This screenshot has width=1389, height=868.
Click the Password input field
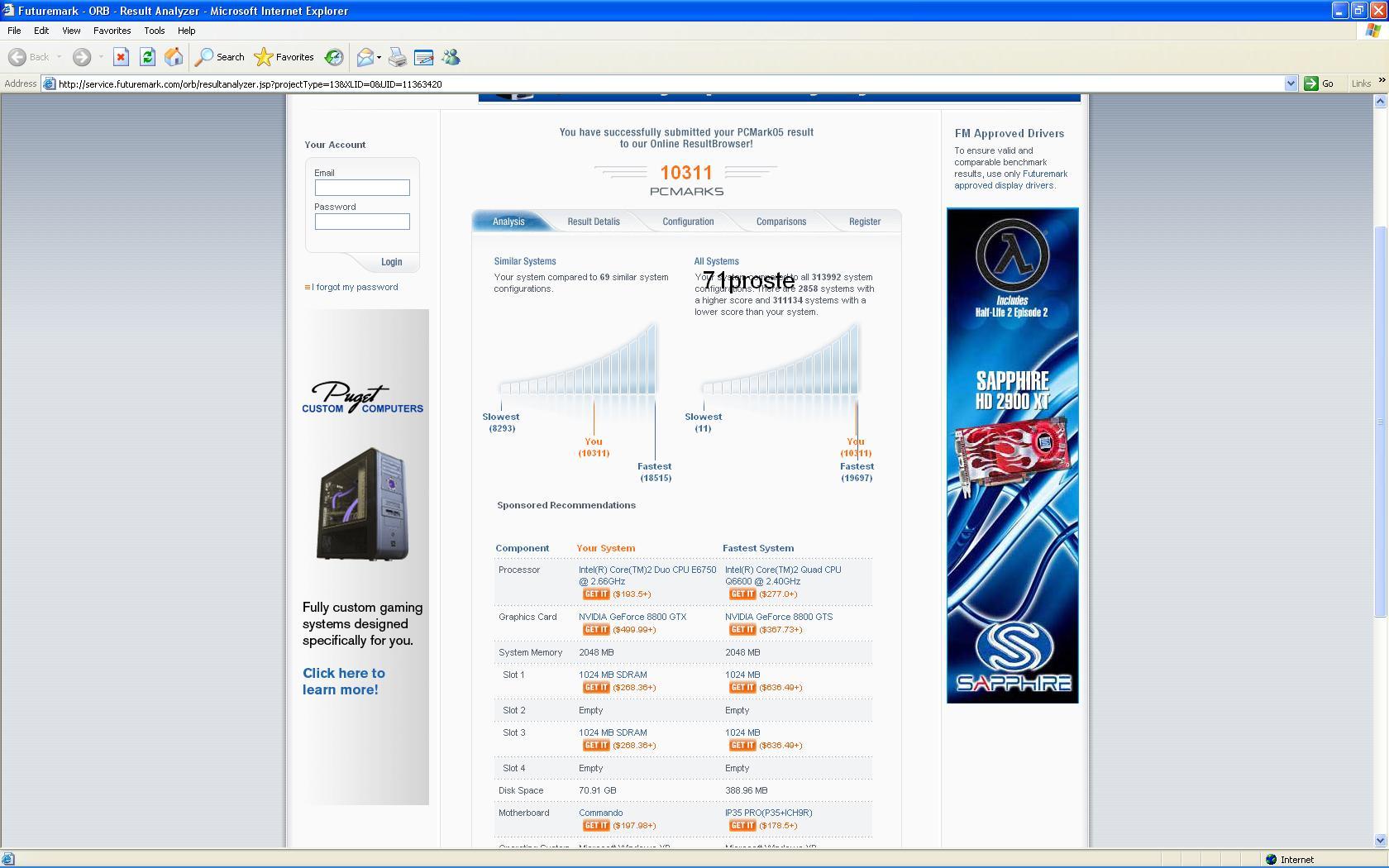point(362,222)
